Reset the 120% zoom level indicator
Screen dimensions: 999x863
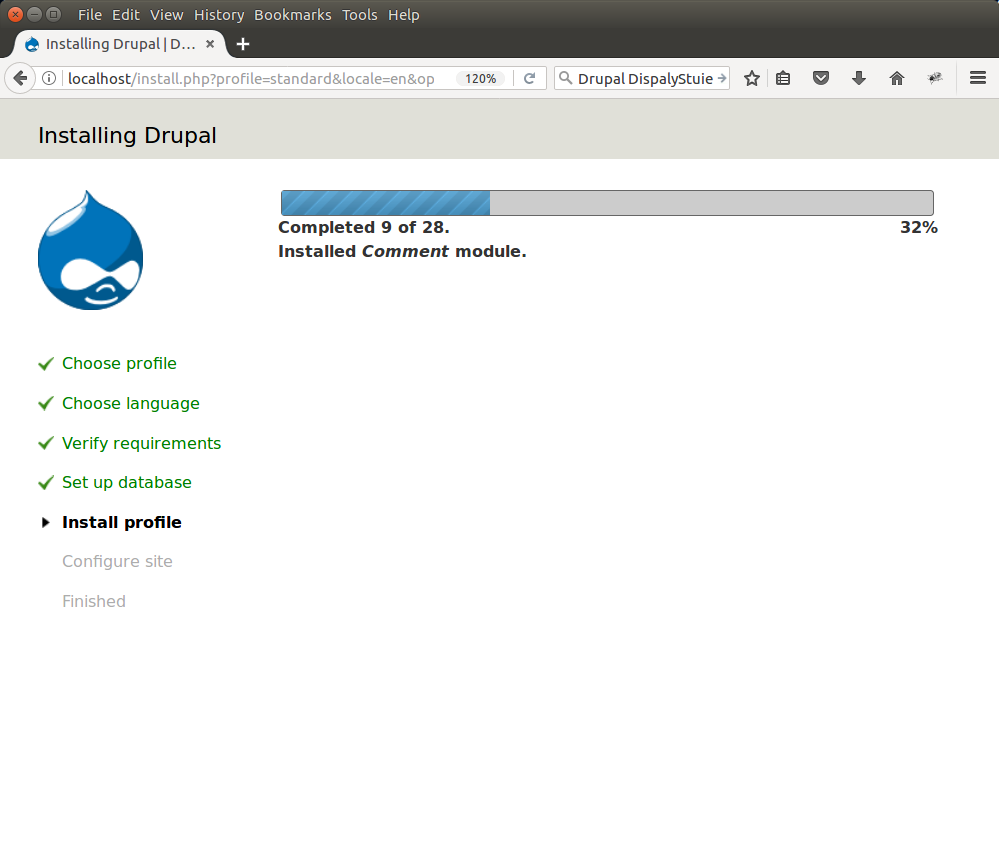(x=480, y=78)
